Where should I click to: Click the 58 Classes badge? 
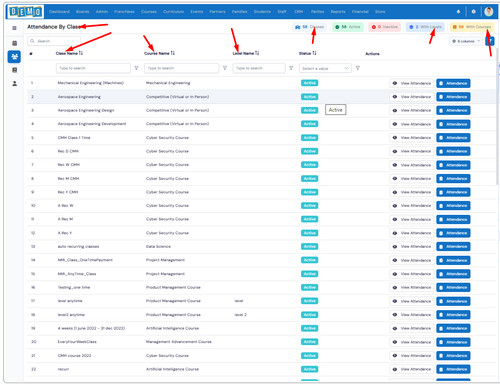pyautogui.click(x=309, y=27)
